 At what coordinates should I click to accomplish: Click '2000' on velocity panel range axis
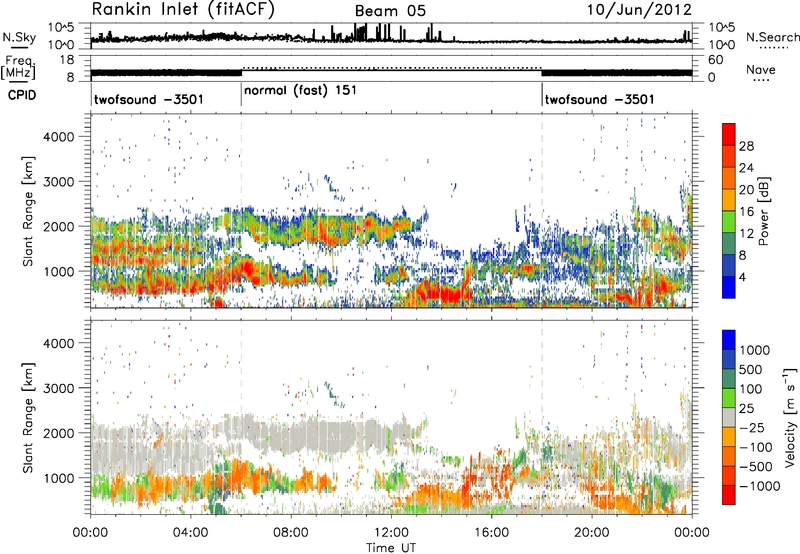click(58, 433)
